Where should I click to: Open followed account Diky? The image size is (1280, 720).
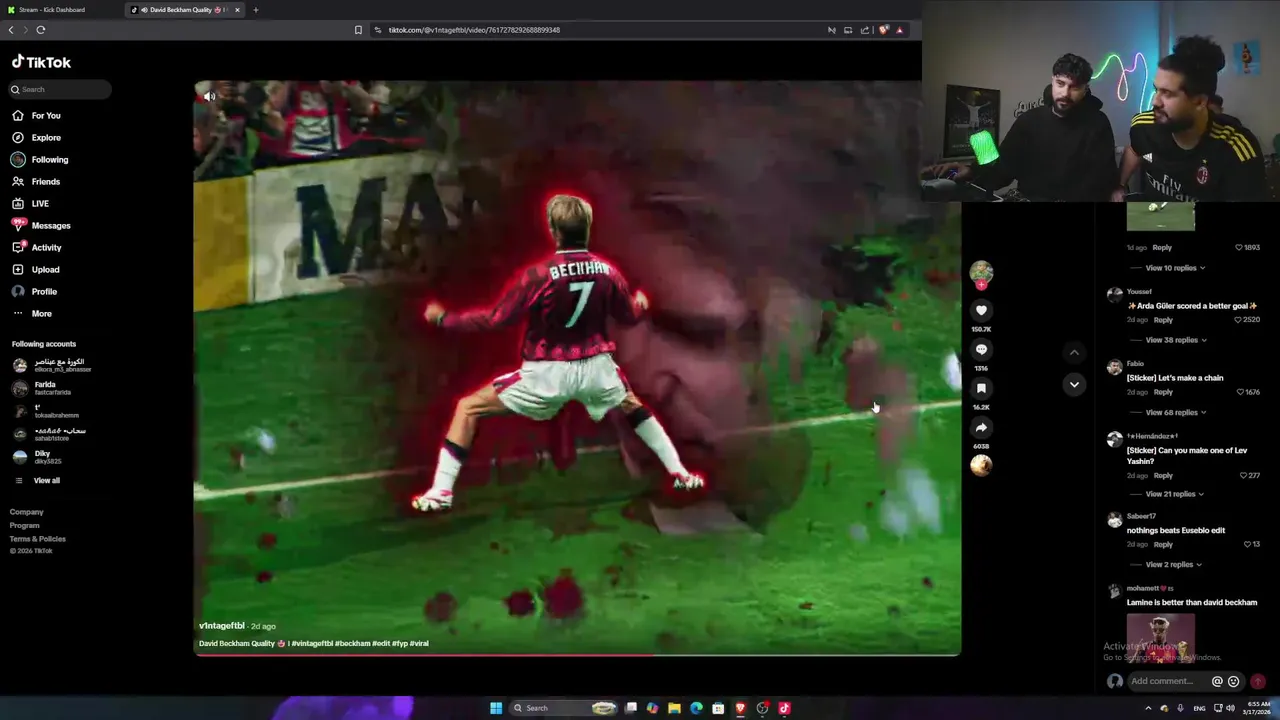coord(37,457)
